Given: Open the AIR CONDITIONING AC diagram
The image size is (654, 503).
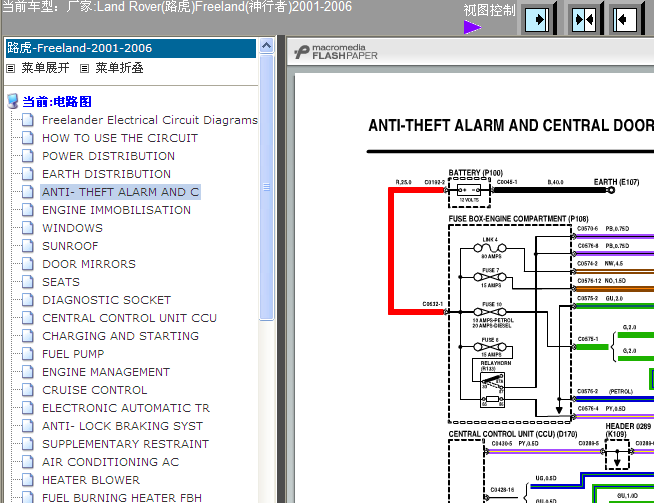Looking at the screenshot, I should tap(111, 462).
